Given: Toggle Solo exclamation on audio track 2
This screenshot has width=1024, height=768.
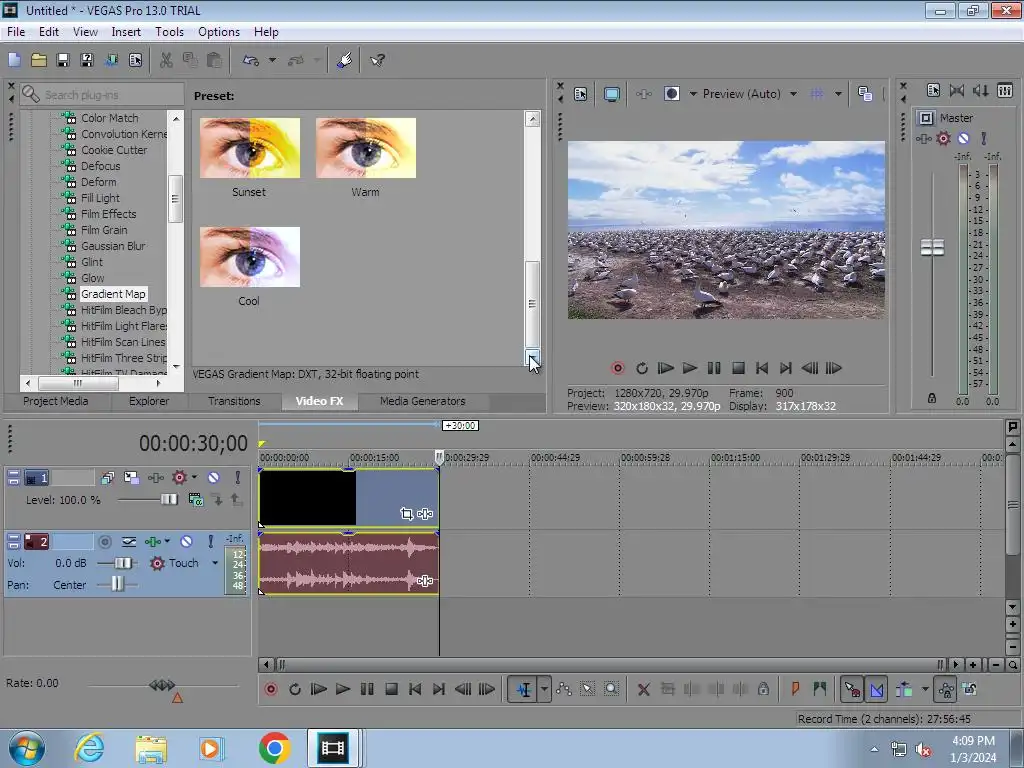Looking at the screenshot, I should pyautogui.click(x=210, y=541).
